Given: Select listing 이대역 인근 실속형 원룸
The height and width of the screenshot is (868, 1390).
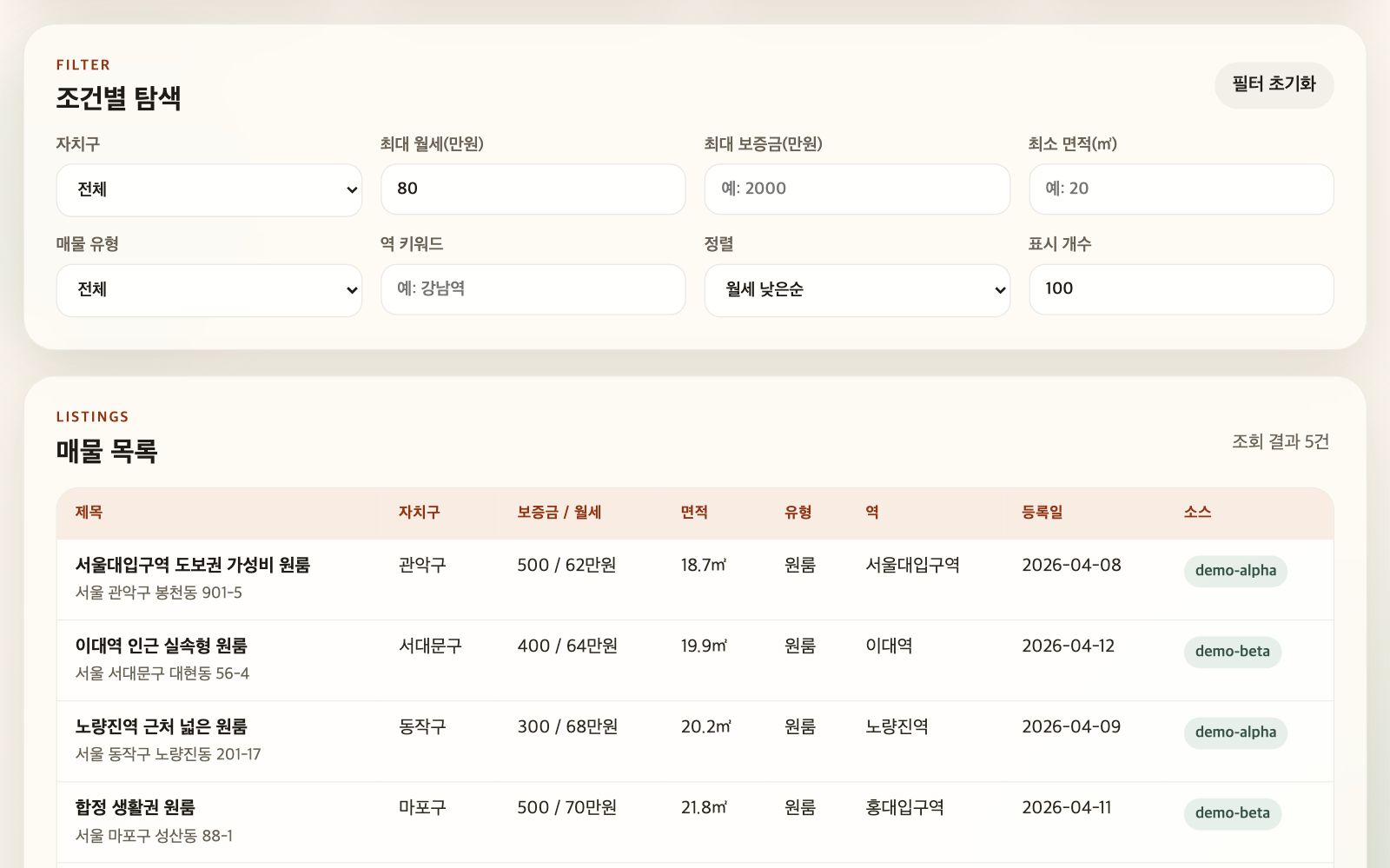Looking at the screenshot, I should 162,646.
